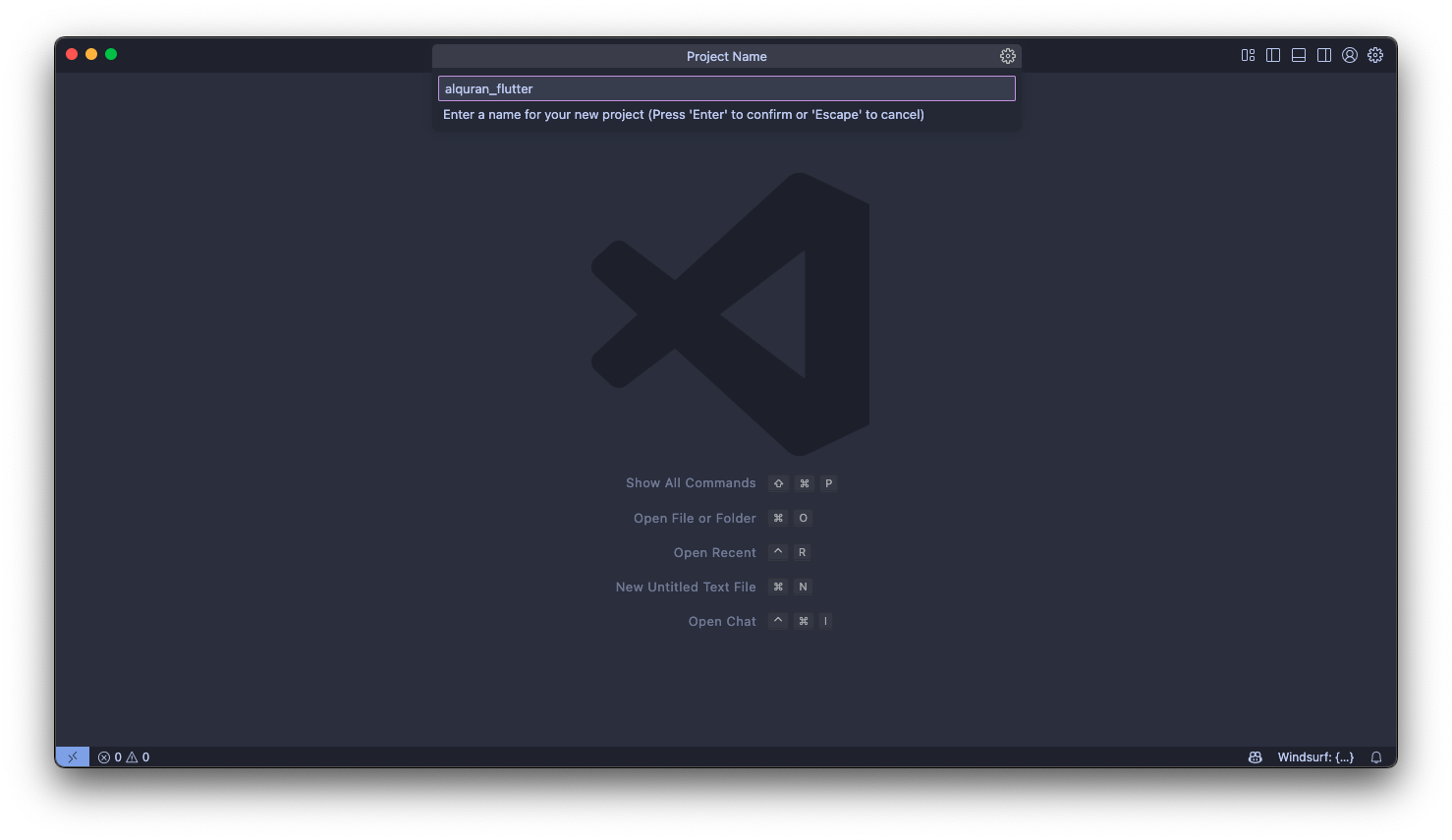Click the P key hint for Show All Commands
1452x840 pixels.
[x=829, y=483]
